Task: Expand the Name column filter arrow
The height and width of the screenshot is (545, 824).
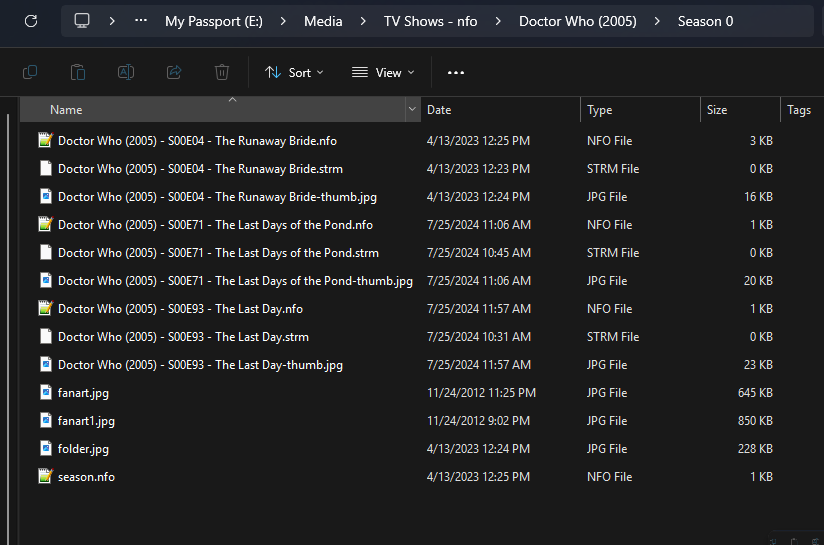Action: coord(412,110)
